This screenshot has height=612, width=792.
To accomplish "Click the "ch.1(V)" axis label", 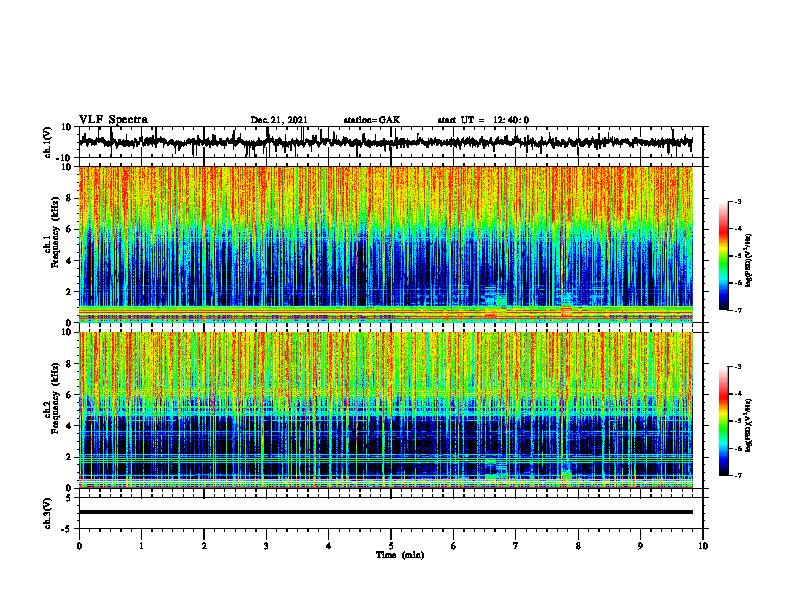I will 47,142.
